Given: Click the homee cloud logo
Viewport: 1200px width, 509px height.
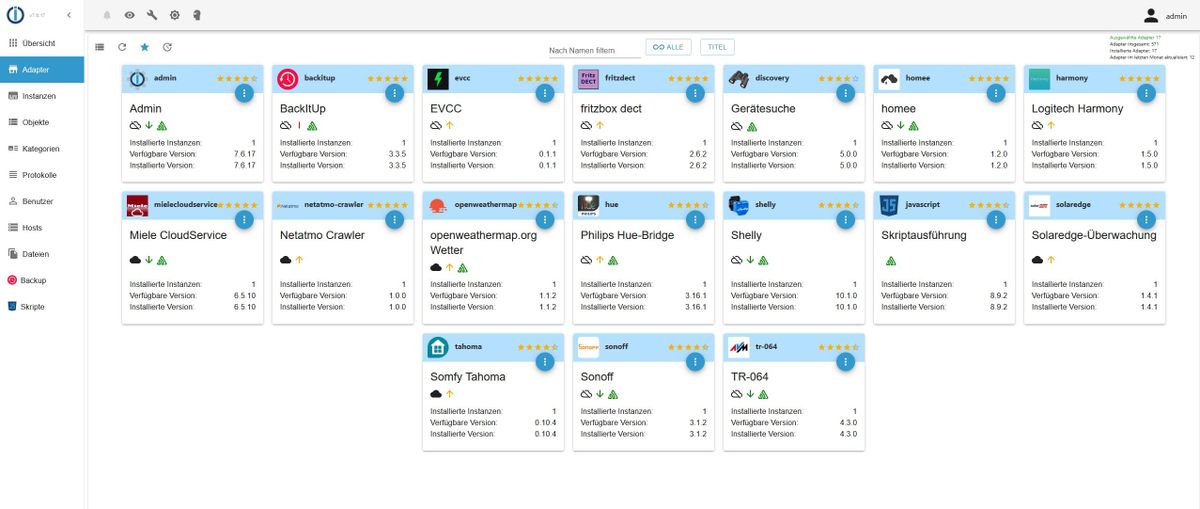Looking at the screenshot, I should [x=889, y=78].
